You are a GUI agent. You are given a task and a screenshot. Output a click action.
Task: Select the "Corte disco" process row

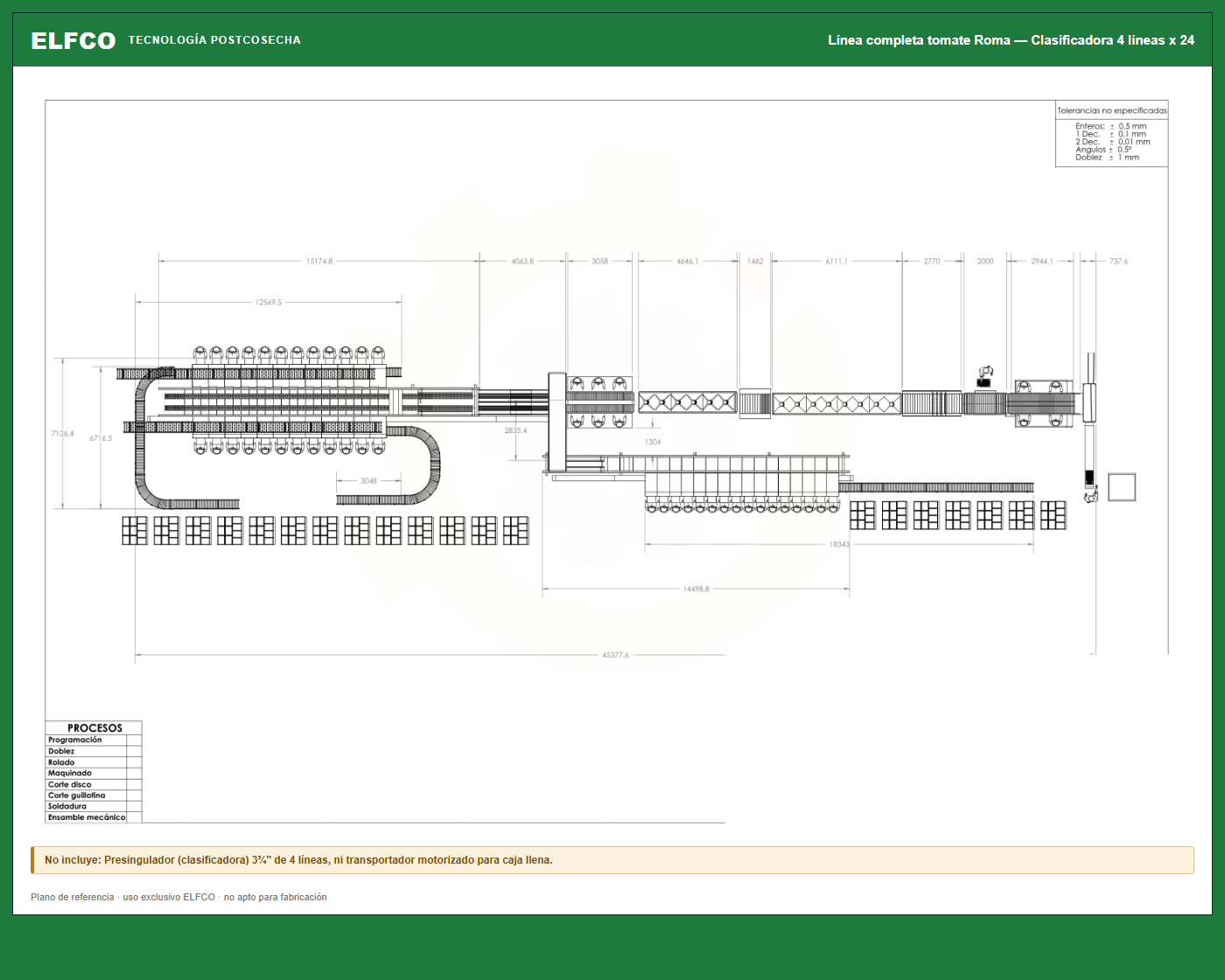[94, 785]
